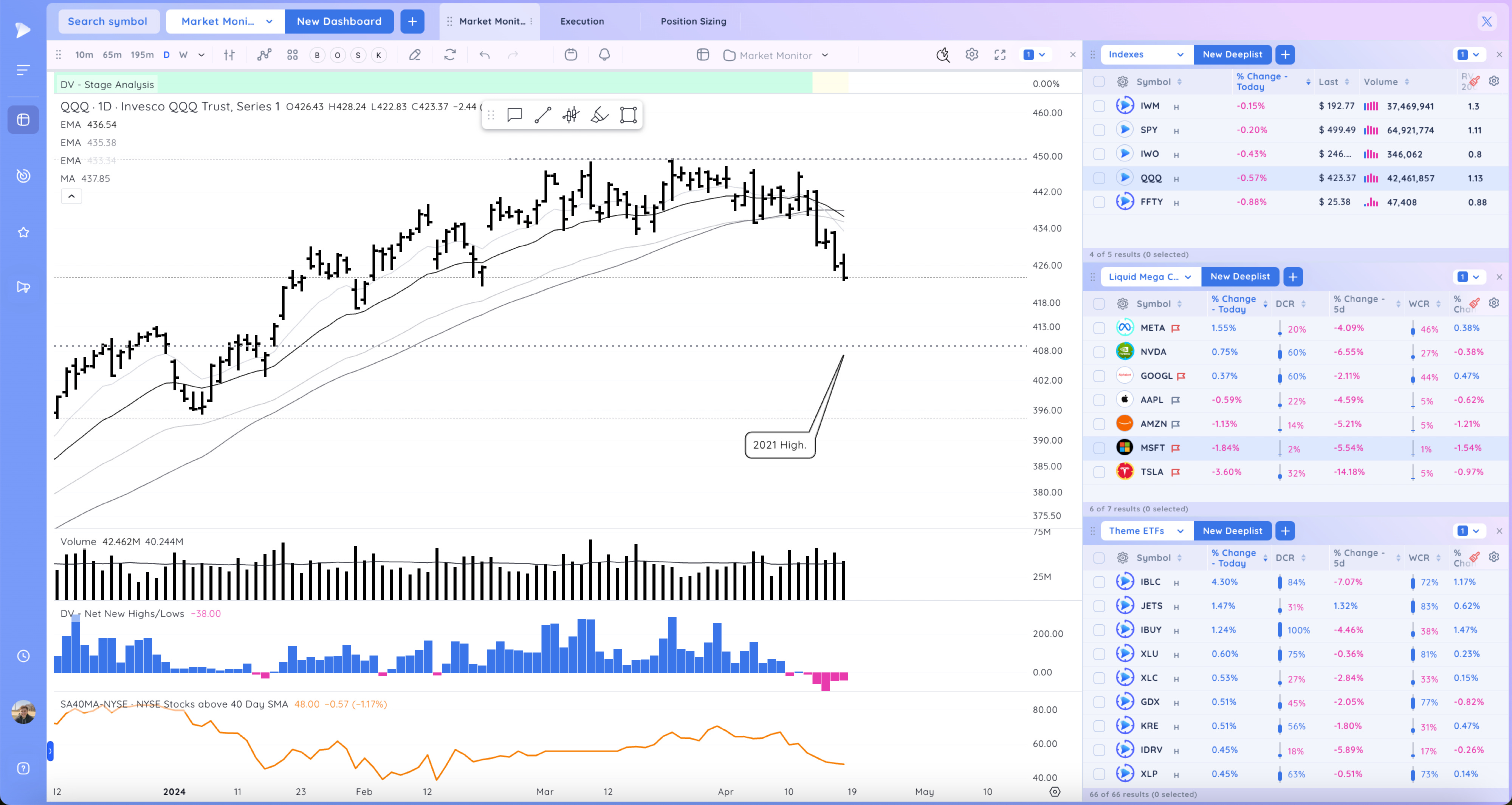The height and width of the screenshot is (805, 1512).
Task: Select the highlighter brush drawing tool
Action: click(599, 115)
